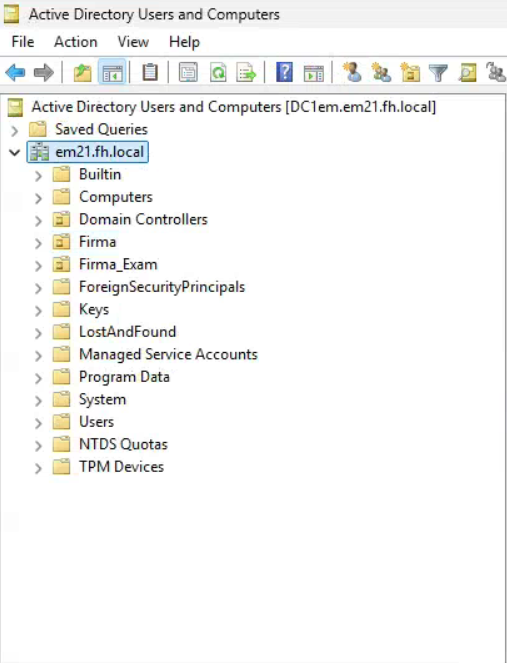
Task: Go back with the blue Back arrow
Action: (15, 73)
